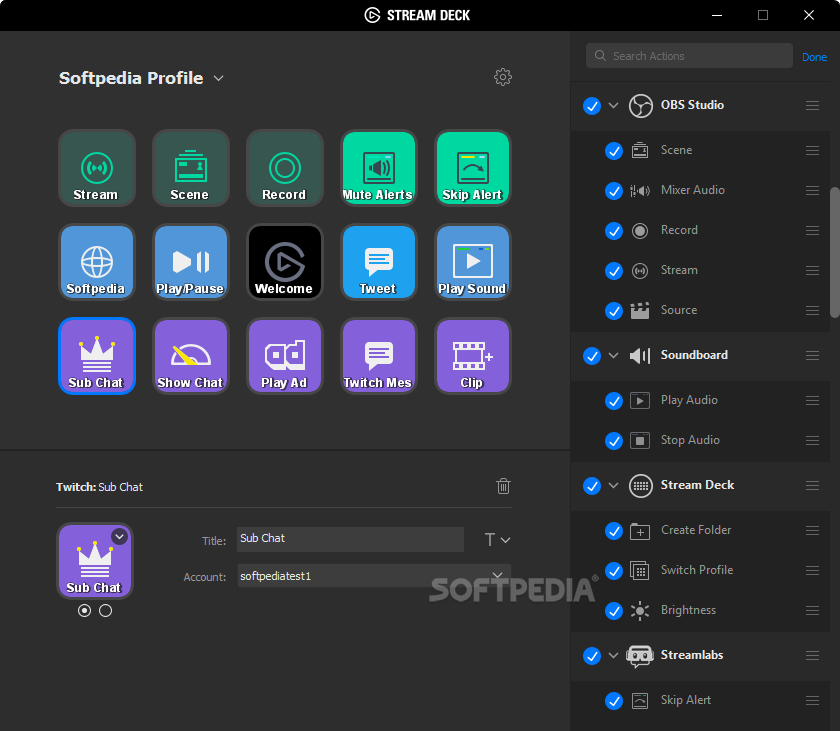Open the Account dropdown softpediatest1

(x=374, y=576)
